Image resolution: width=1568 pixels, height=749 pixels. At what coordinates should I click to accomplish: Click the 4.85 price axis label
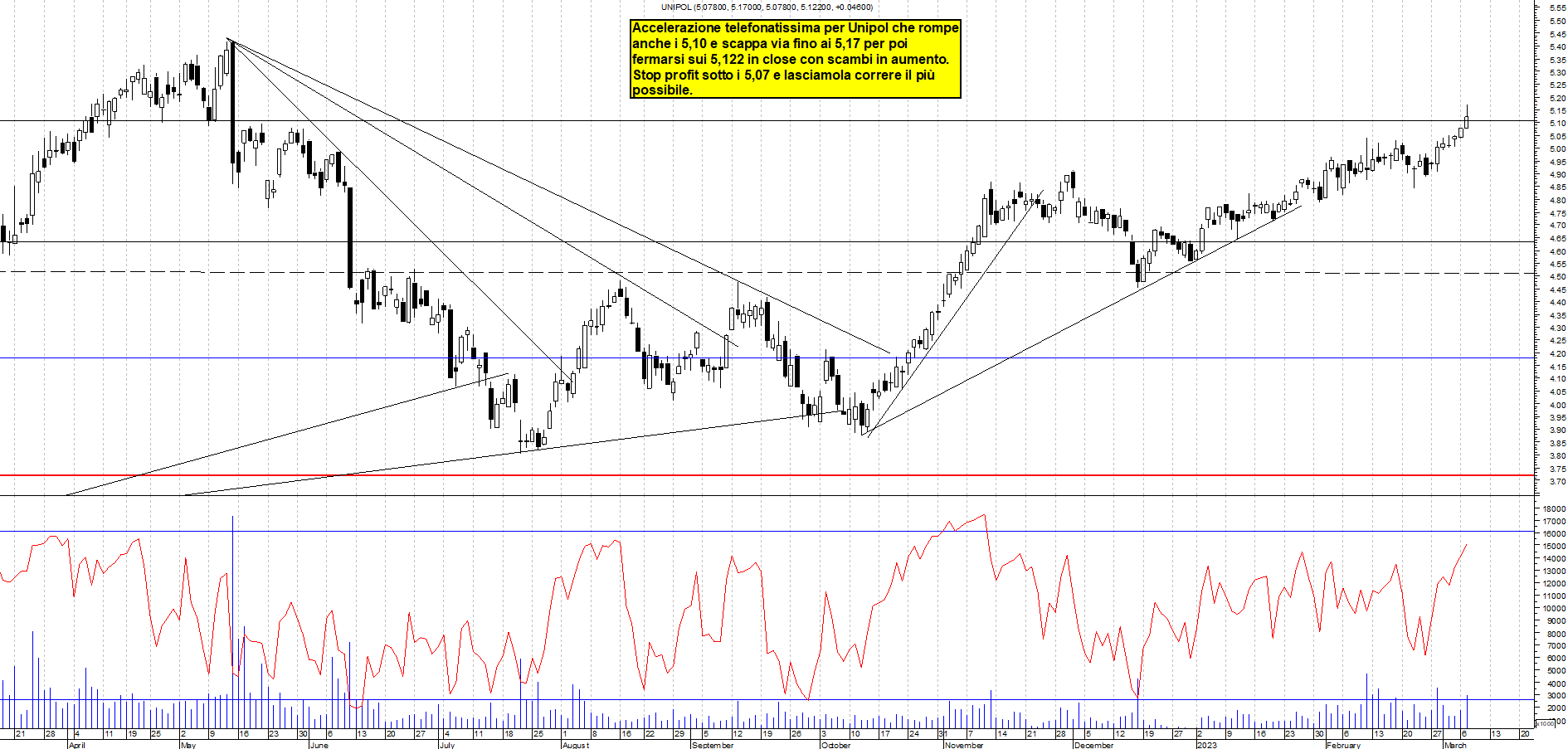(x=1556, y=187)
